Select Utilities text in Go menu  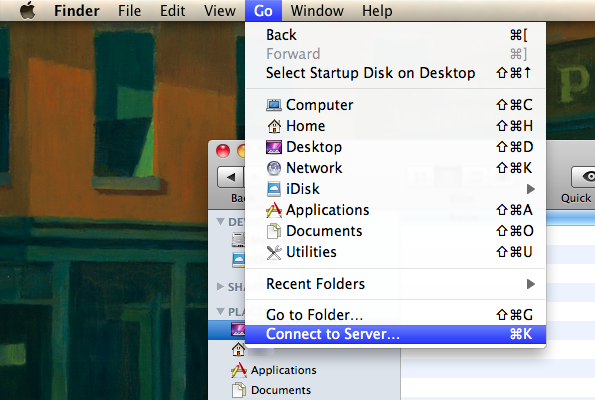point(311,252)
